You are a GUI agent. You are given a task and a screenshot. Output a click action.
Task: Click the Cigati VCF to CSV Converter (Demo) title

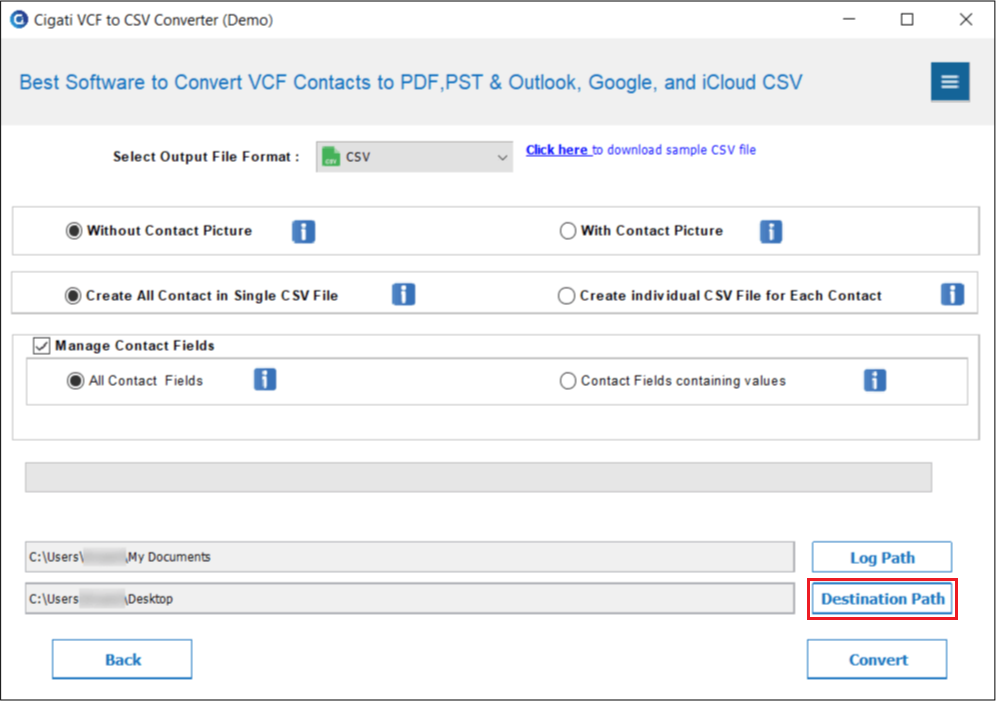click(x=153, y=20)
